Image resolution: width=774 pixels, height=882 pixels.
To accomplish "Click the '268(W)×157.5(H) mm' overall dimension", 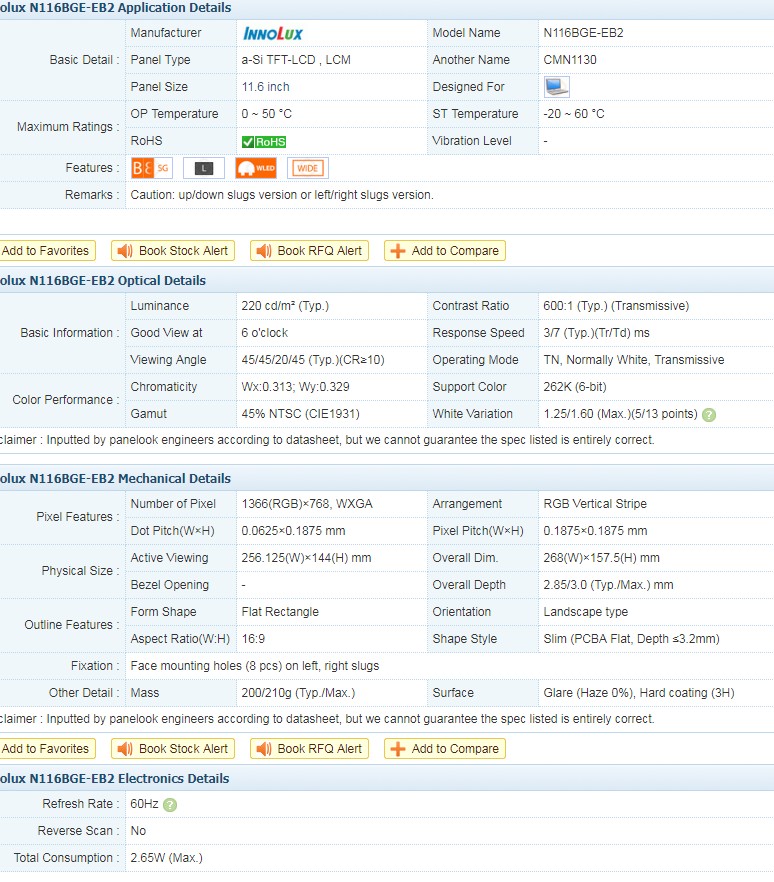I will point(601,557).
